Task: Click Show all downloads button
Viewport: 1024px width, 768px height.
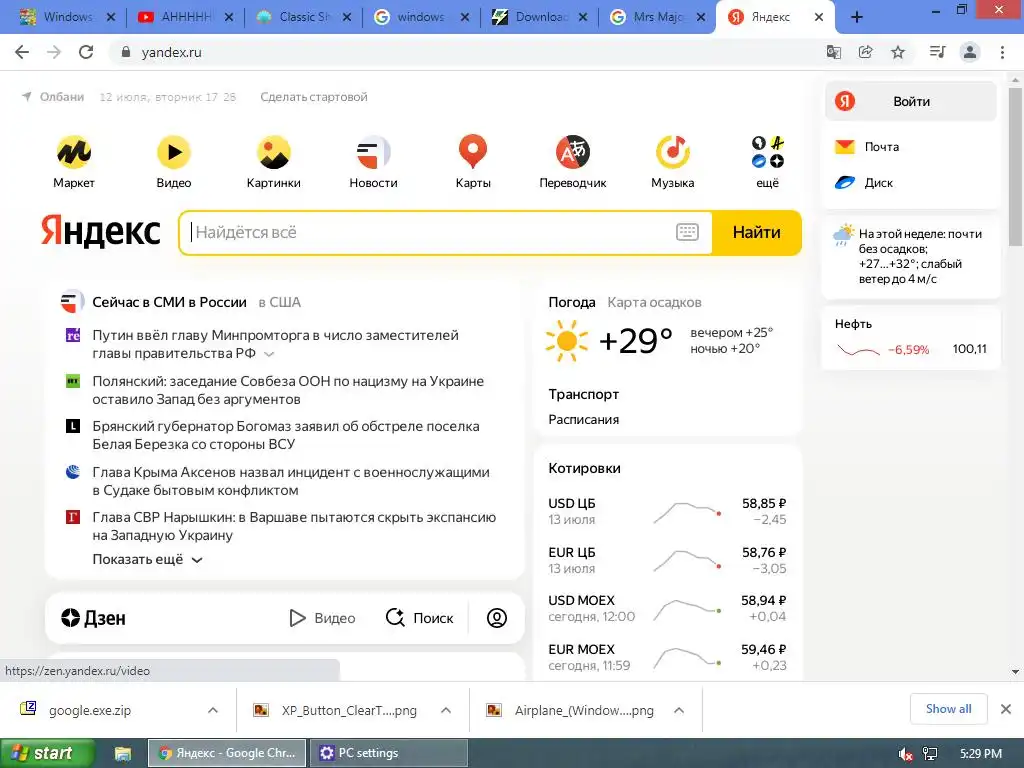Action: (948, 709)
